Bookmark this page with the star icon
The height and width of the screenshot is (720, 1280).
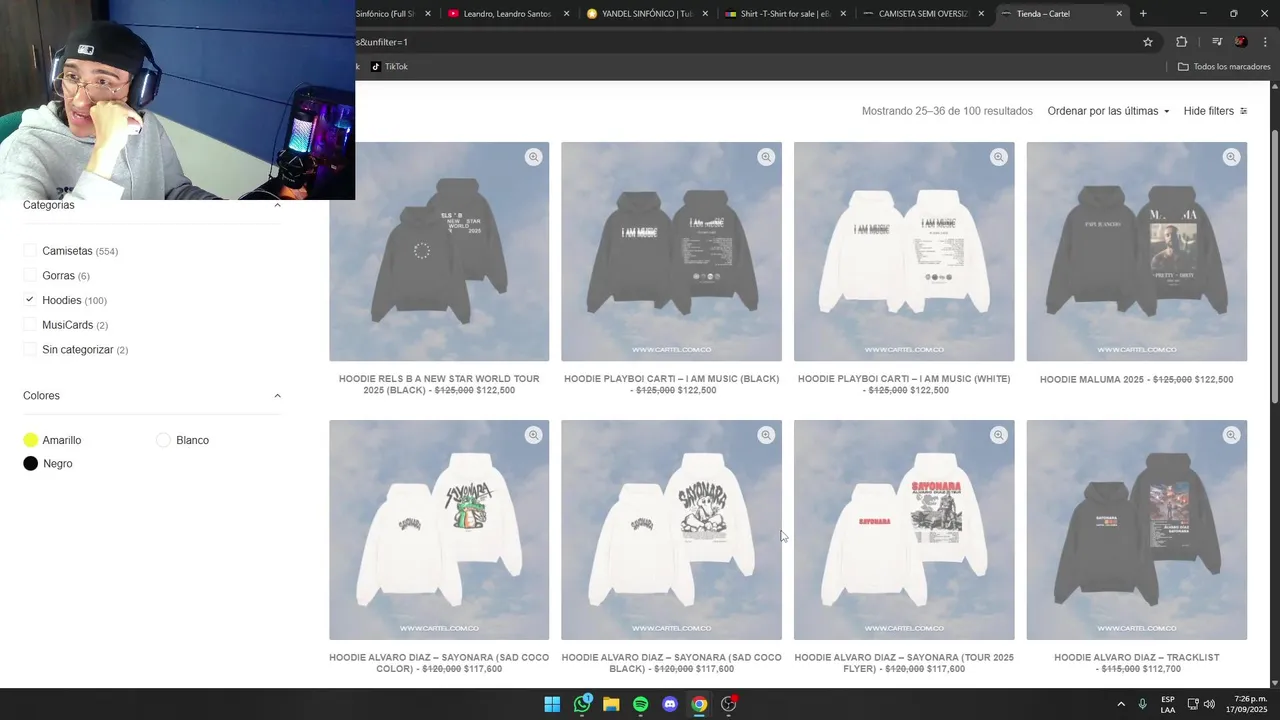[x=1148, y=42]
